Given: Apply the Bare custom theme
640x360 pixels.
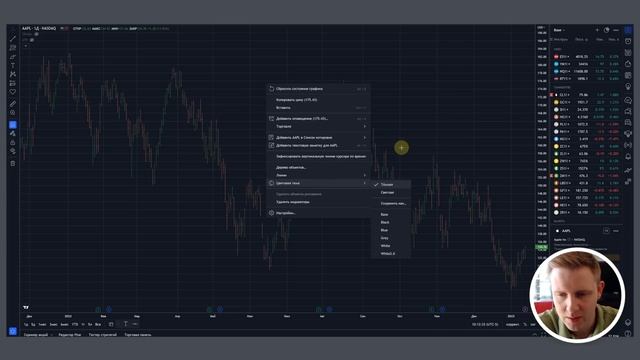Looking at the screenshot, I should pos(391,214).
